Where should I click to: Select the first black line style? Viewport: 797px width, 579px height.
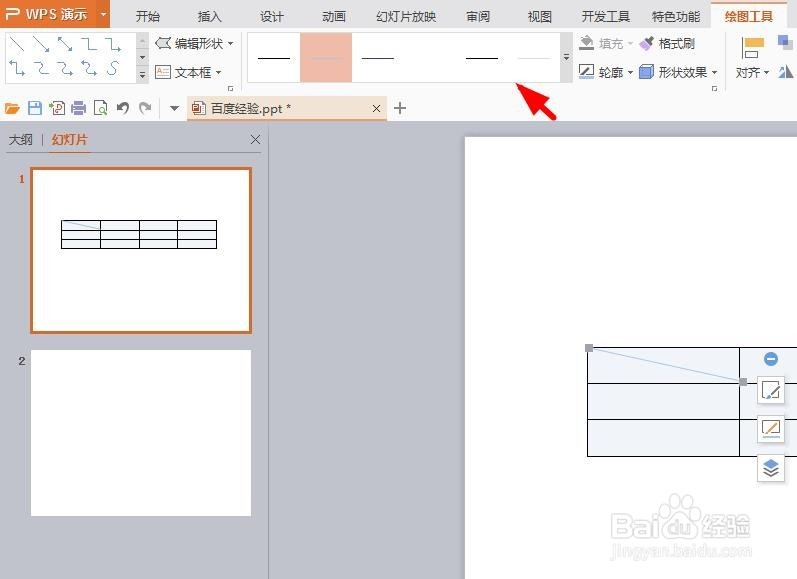pos(274,57)
